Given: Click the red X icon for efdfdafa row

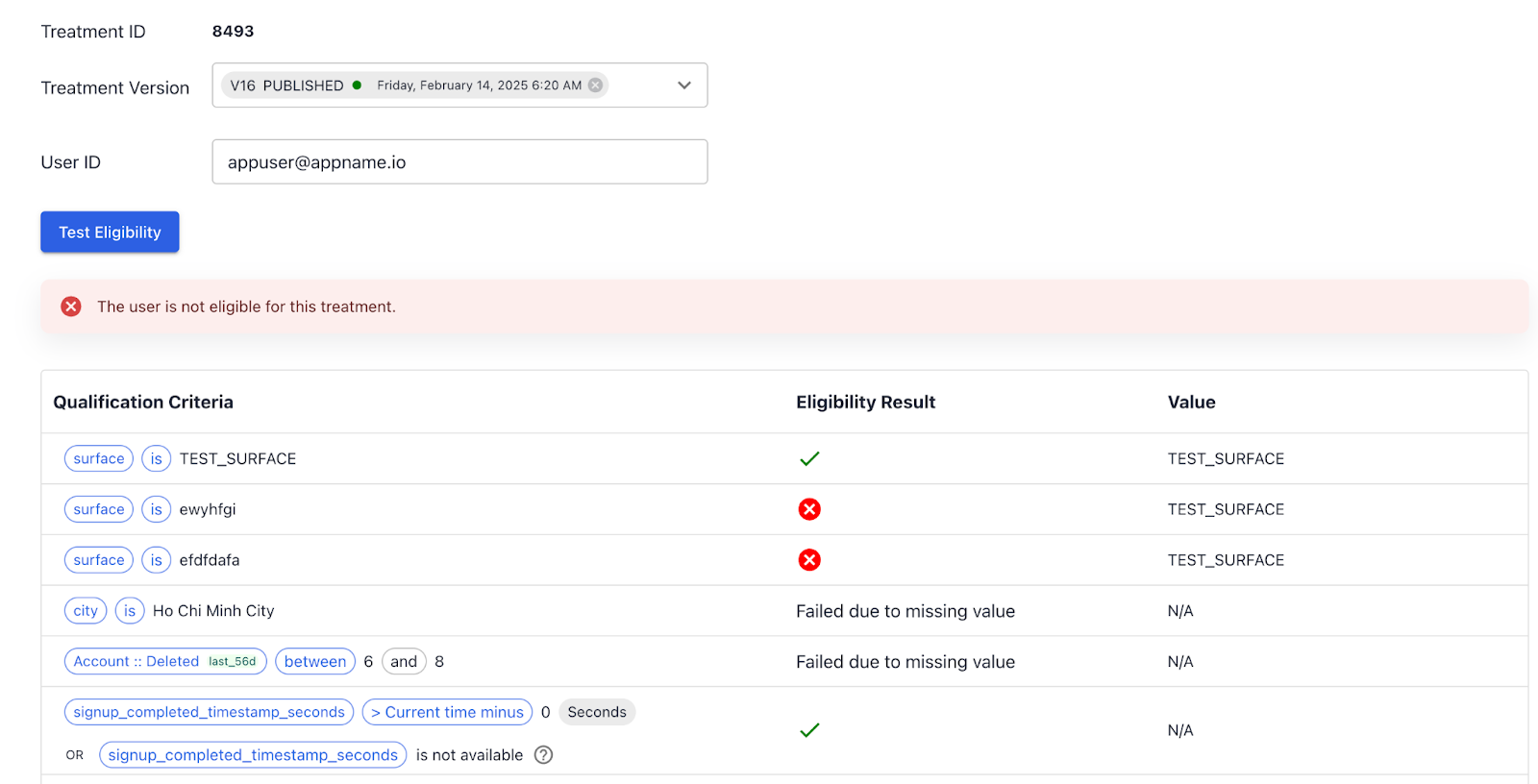Looking at the screenshot, I should 809,560.
